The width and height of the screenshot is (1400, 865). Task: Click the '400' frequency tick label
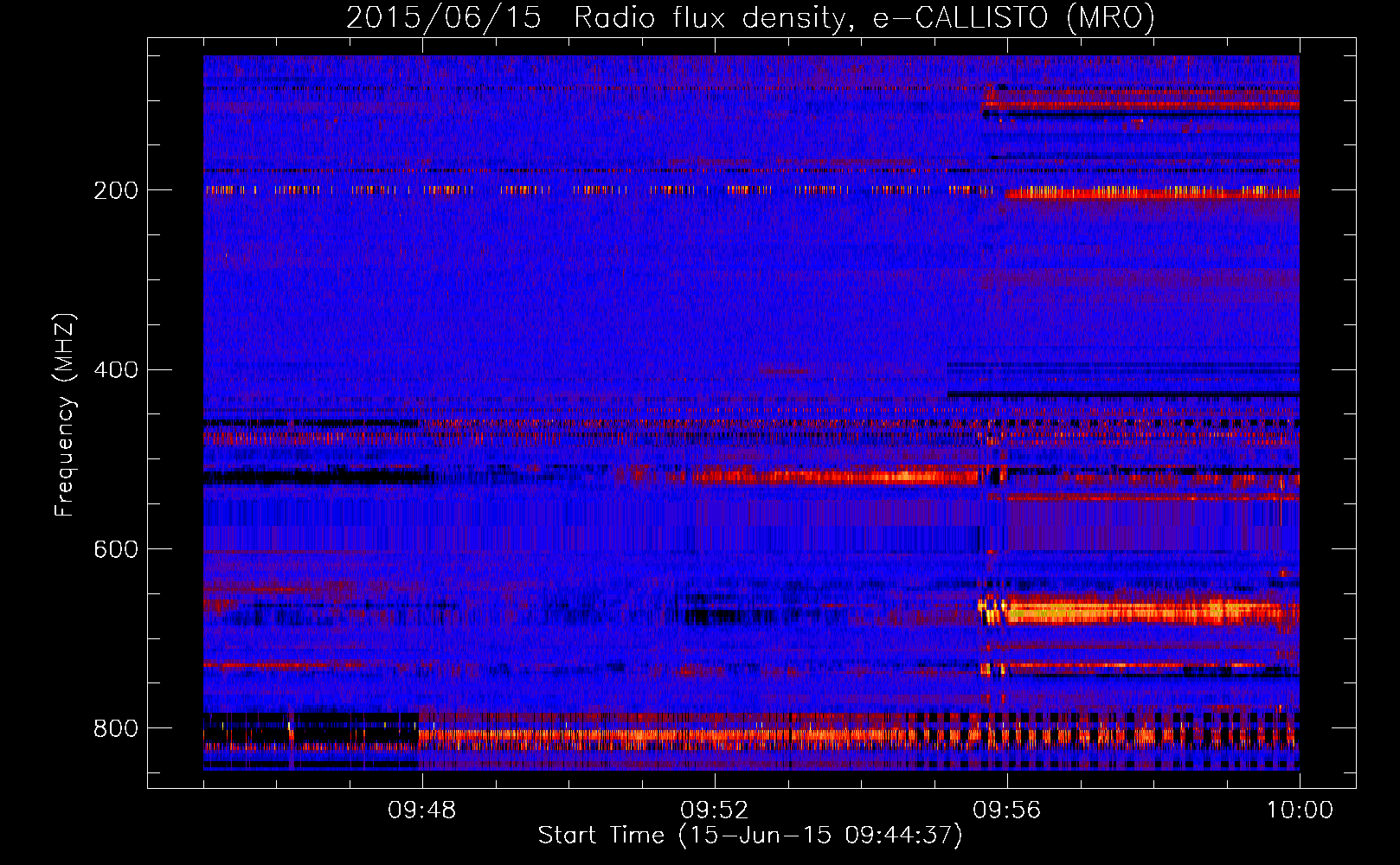(x=115, y=370)
